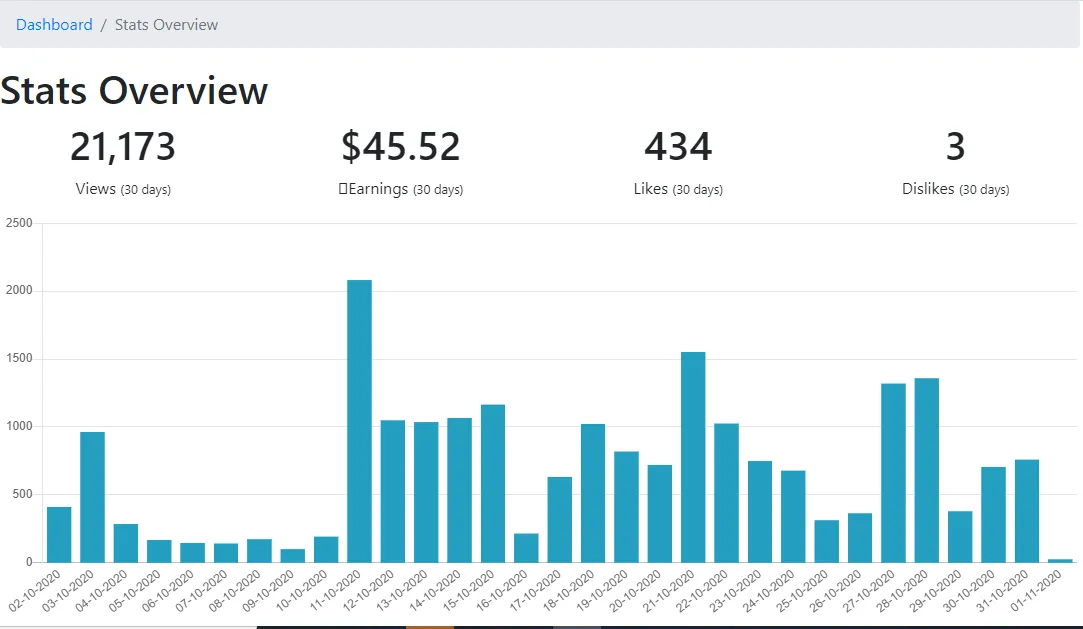The image size is (1083, 629).
Task: Select the bar for 19-10-2020
Action: (626, 507)
